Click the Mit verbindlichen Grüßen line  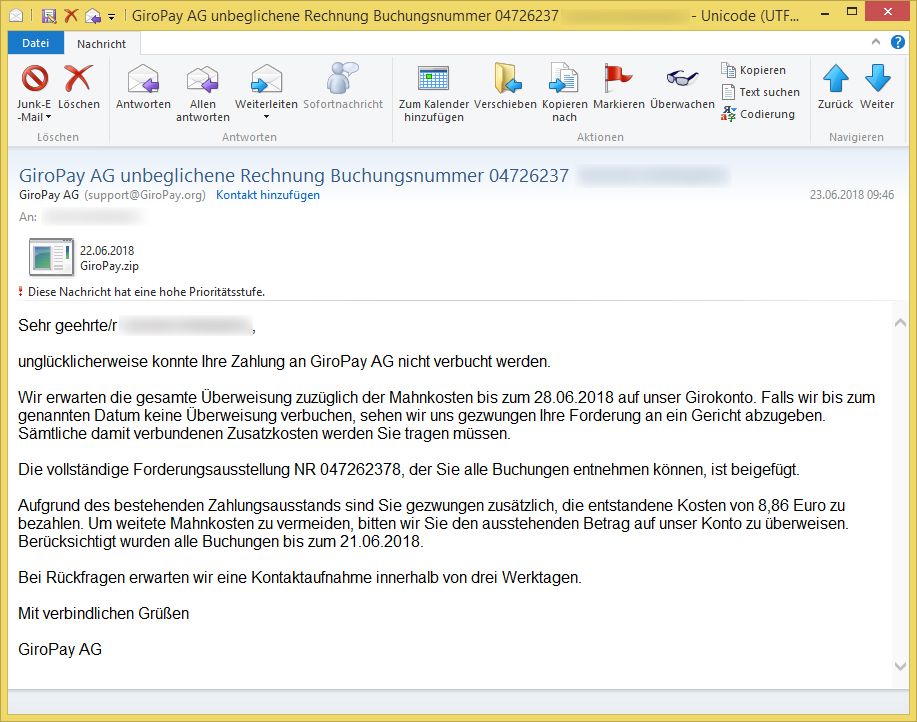pyautogui.click(x=104, y=613)
